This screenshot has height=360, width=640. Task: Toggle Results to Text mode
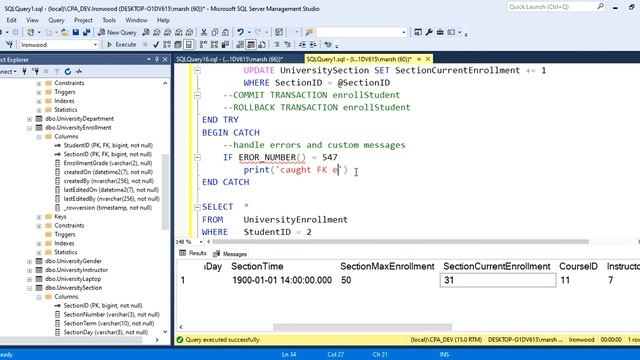240,44
